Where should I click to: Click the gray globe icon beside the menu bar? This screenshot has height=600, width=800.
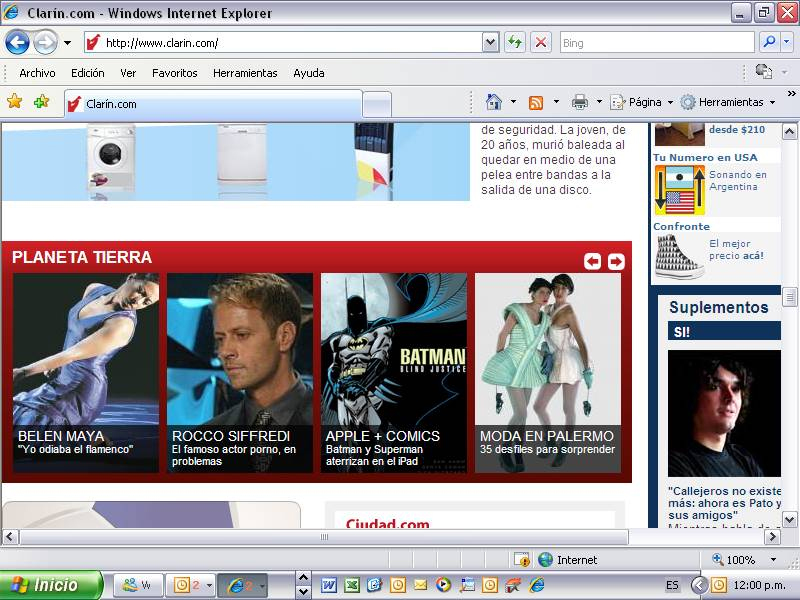tap(763, 72)
